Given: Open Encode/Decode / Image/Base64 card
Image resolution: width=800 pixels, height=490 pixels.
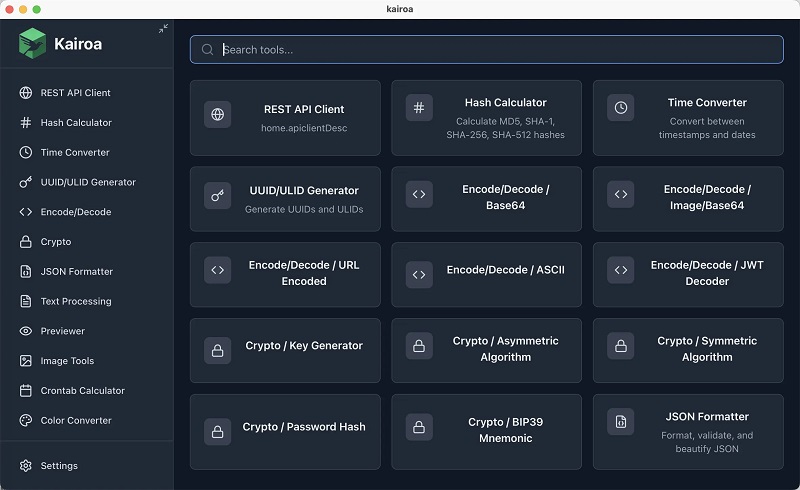Looking at the screenshot, I should pyautogui.click(x=688, y=199).
